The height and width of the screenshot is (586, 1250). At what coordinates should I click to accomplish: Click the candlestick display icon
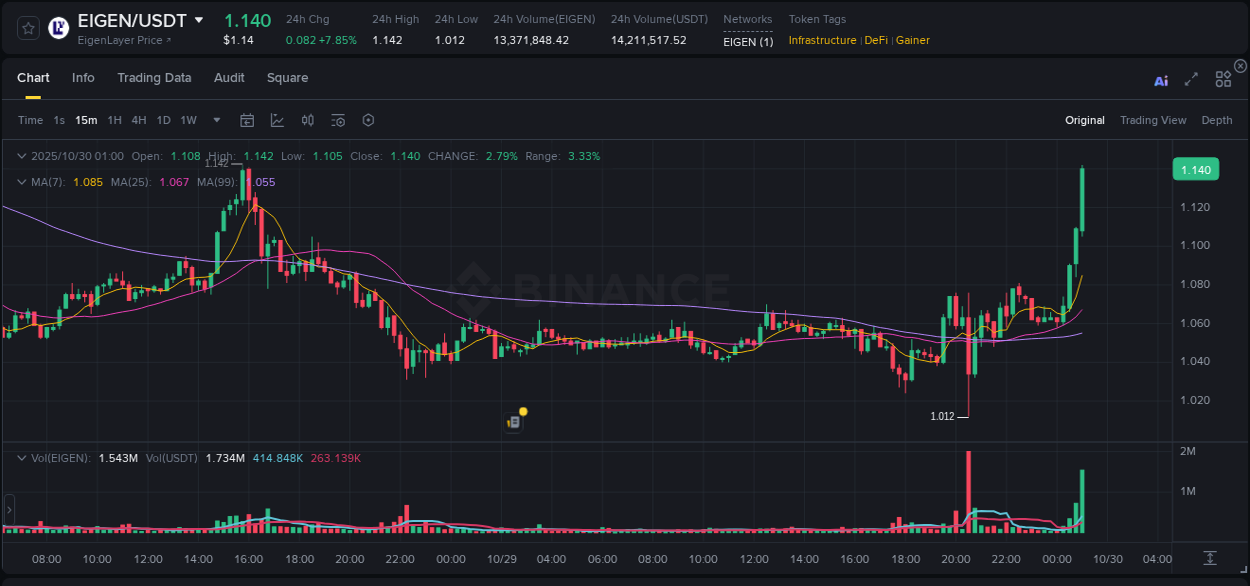pyautogui.click(x=307, y=120)
